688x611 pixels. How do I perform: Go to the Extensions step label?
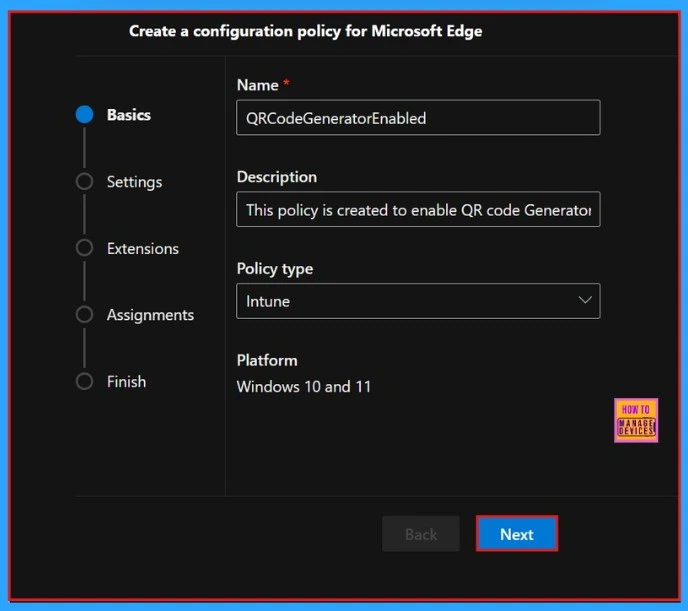click(143, 249)
